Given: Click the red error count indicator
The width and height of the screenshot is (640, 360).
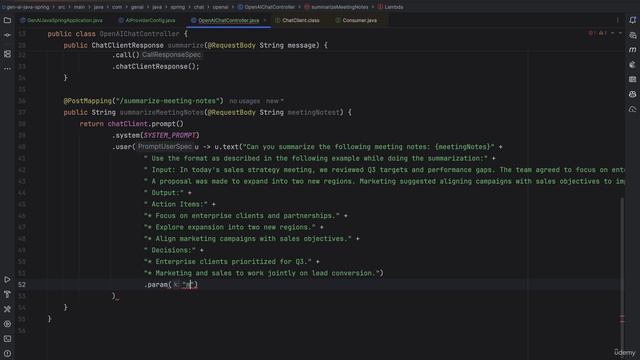Looking at the screenshot, I should [x=591, y=33].
